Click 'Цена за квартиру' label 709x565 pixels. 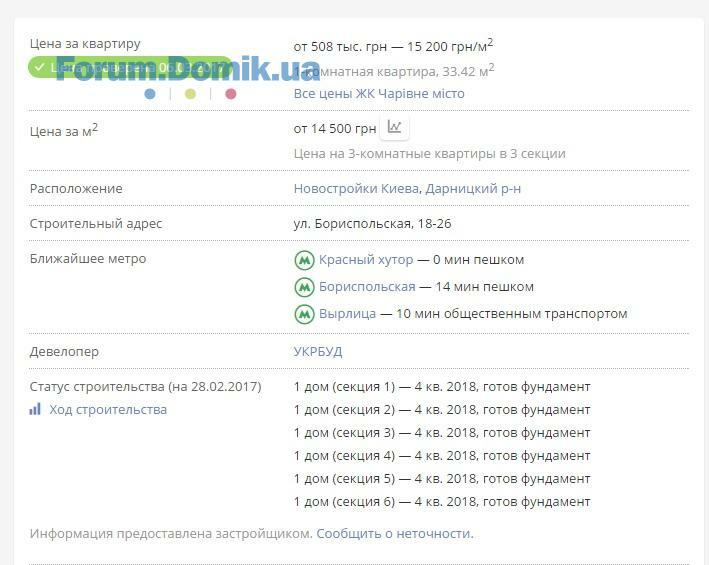(85, 44)
